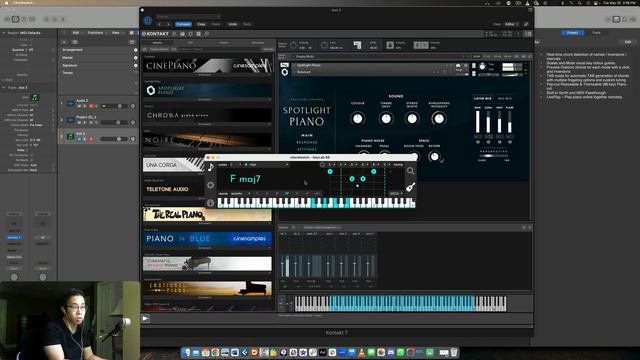Record-enable the selected instrument track
The height and width of the screenshot is (360, 640).
[91, 139]
